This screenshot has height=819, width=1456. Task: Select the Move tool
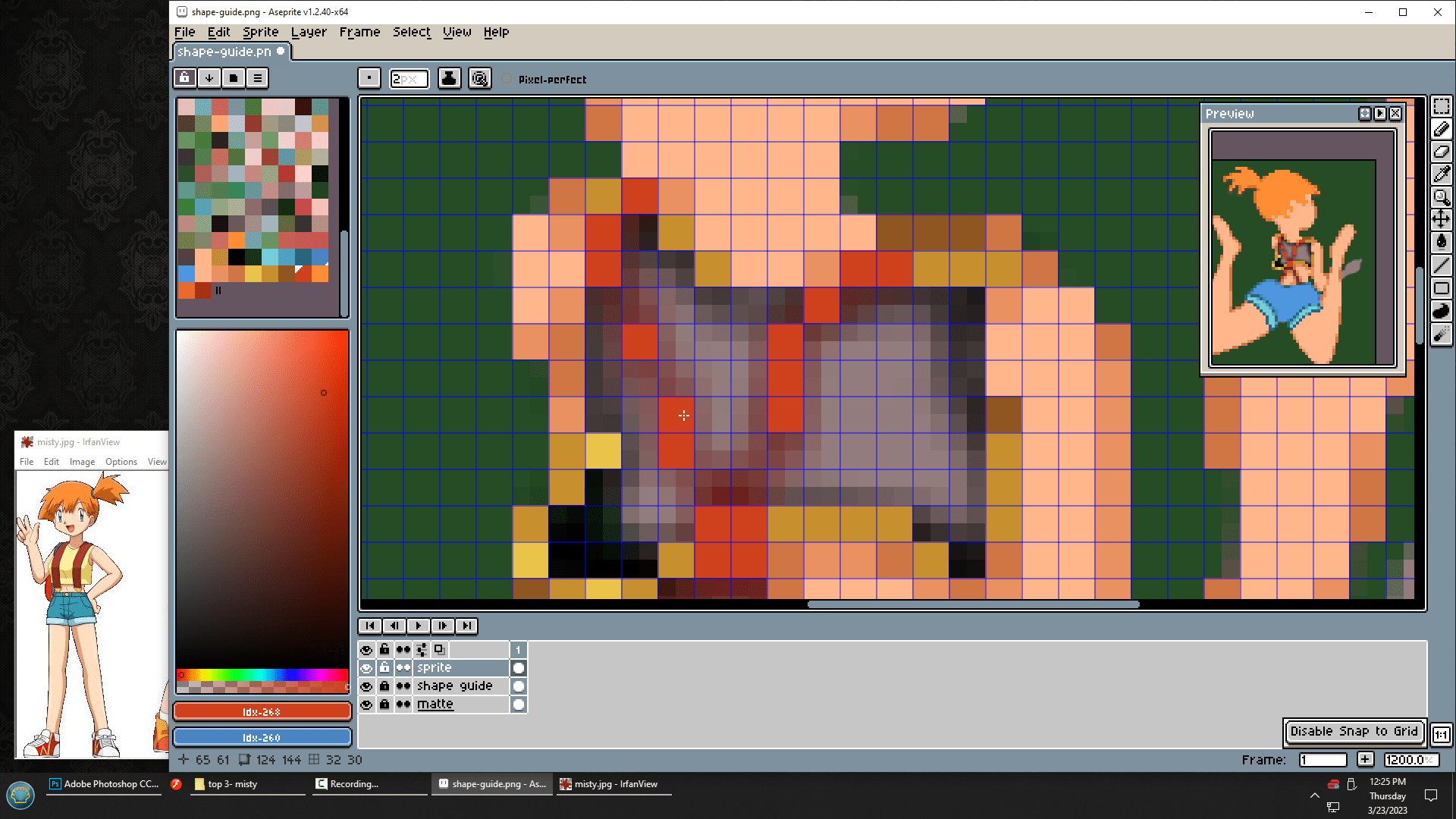(x=1441, y=220)
